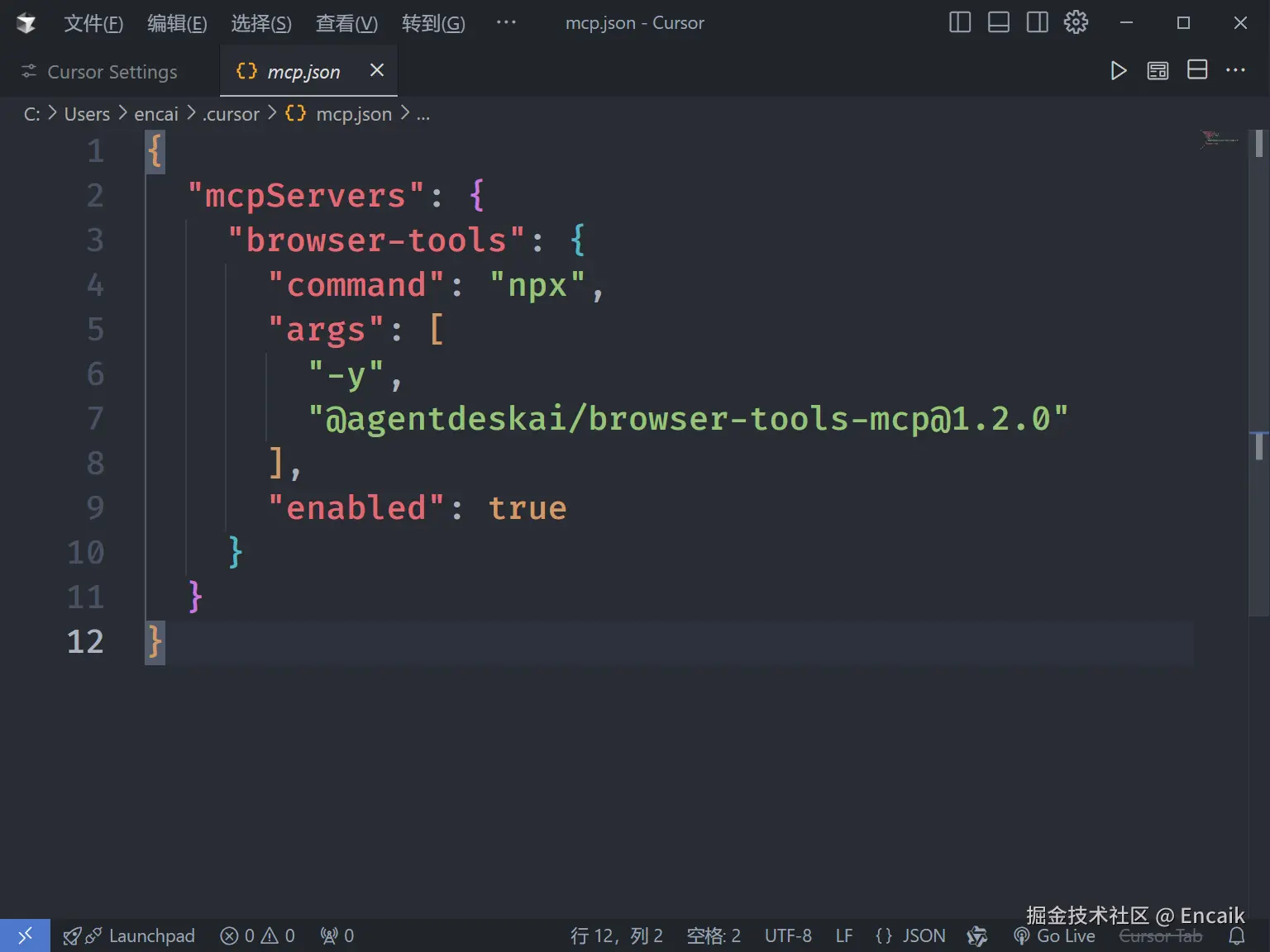Minimize the Cursor window
The image size is (1270, 952).
(1126, 23)
